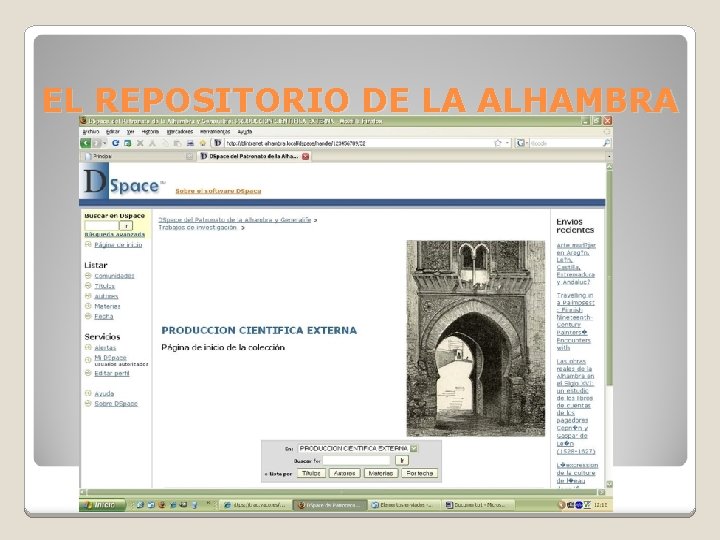Click the scissors cut icon in toolbar
The image size is (720, 540).
[152, 143]
